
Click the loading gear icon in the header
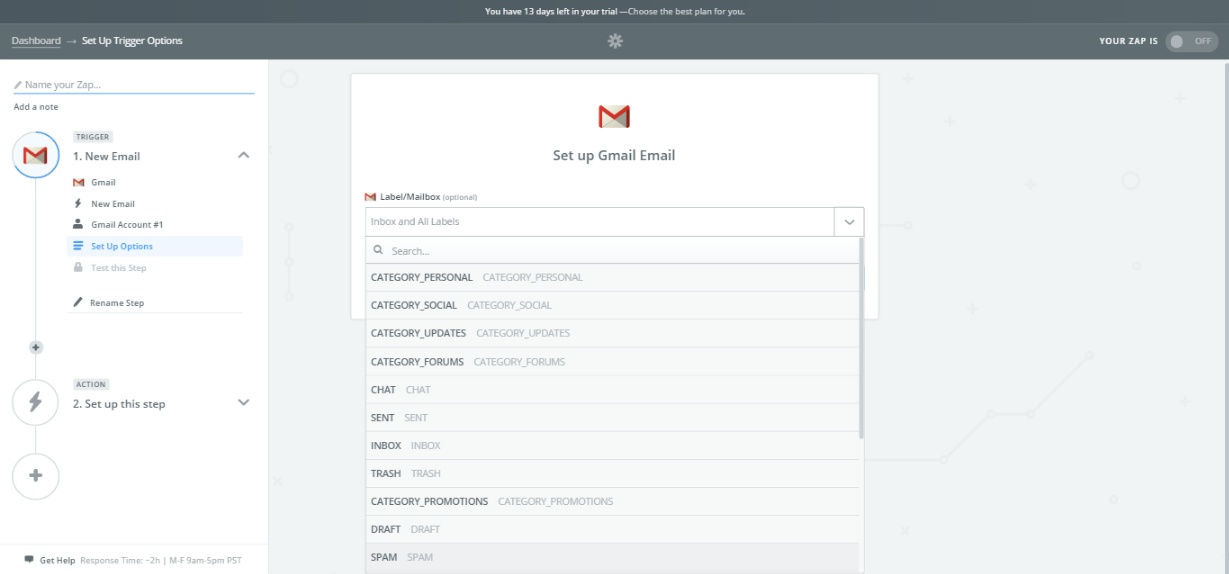pyautogui.click(x=615, y=41)
